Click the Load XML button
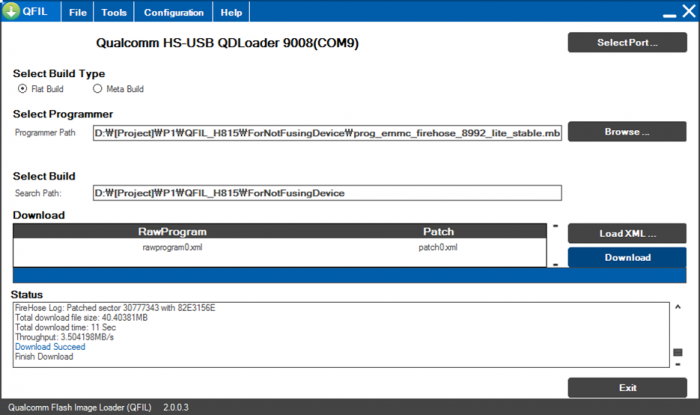700x415 pixels. pos(627,233)
